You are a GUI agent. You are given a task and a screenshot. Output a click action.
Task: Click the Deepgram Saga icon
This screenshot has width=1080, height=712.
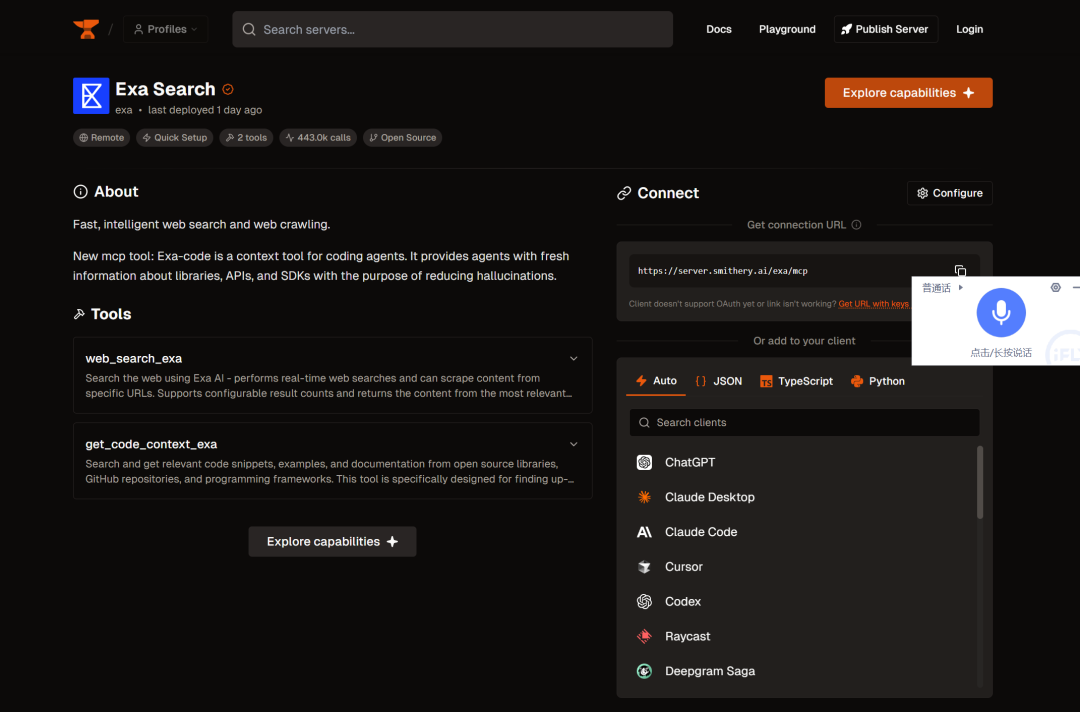(644, 671)
